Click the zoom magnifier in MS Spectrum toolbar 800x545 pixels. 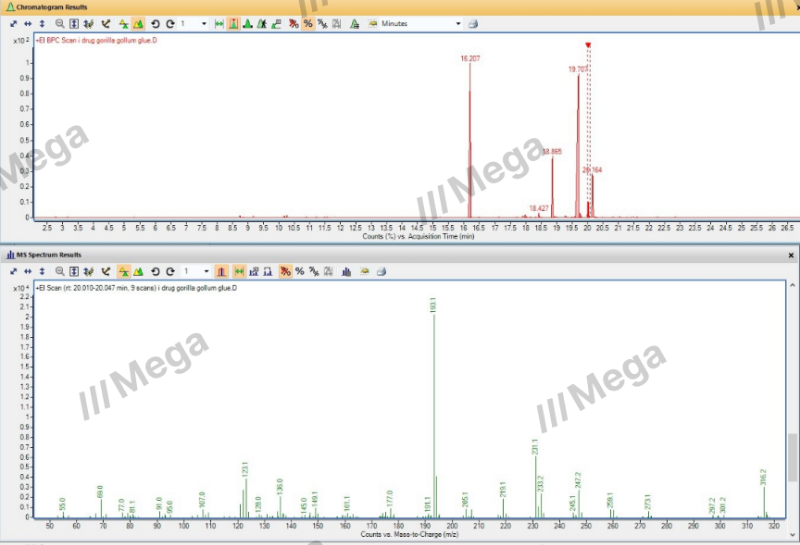(60, 271)
